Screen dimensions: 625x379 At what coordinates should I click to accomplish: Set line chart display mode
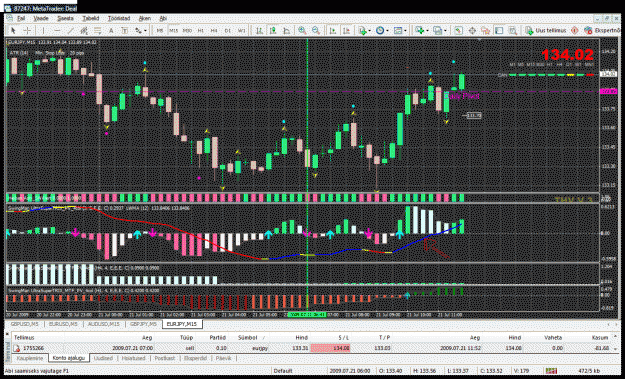click(287, 30)
